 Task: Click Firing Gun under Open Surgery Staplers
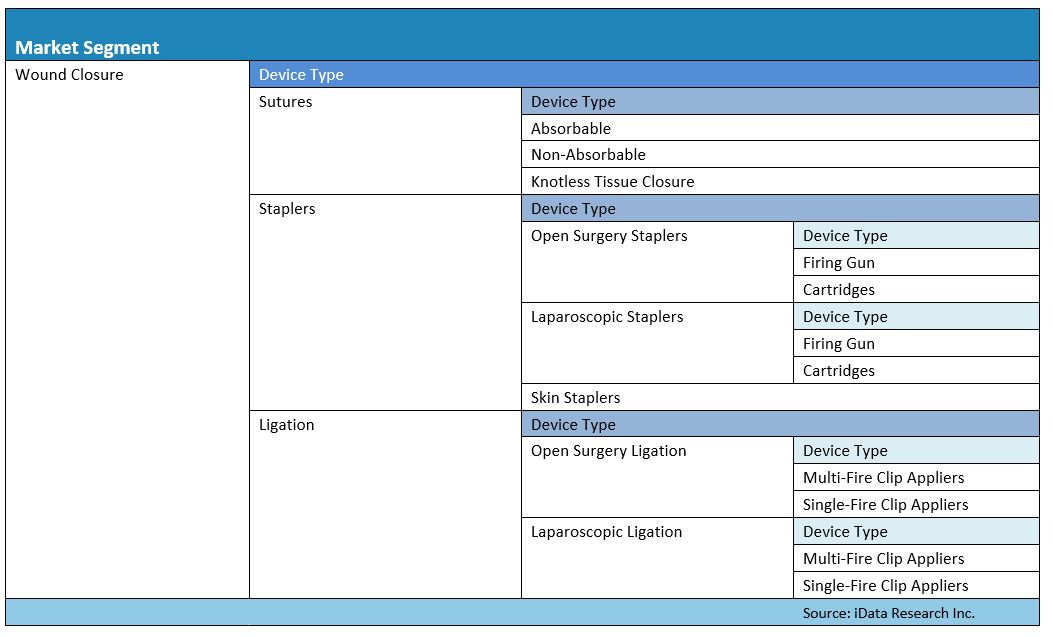pyautogui.click(x=917, y=262)
